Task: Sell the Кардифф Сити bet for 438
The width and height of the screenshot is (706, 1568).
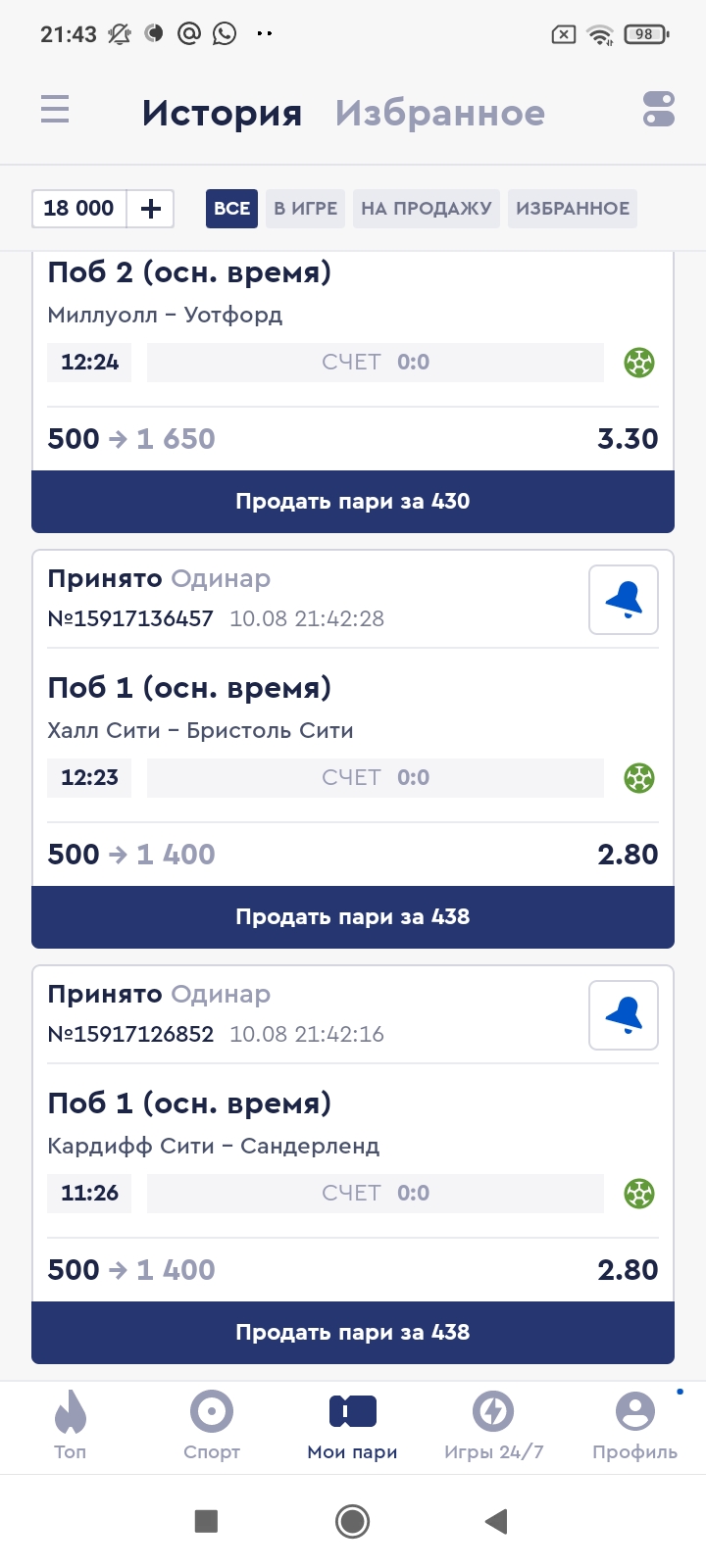Action: pyautogui.click(x=353, y=1333)
